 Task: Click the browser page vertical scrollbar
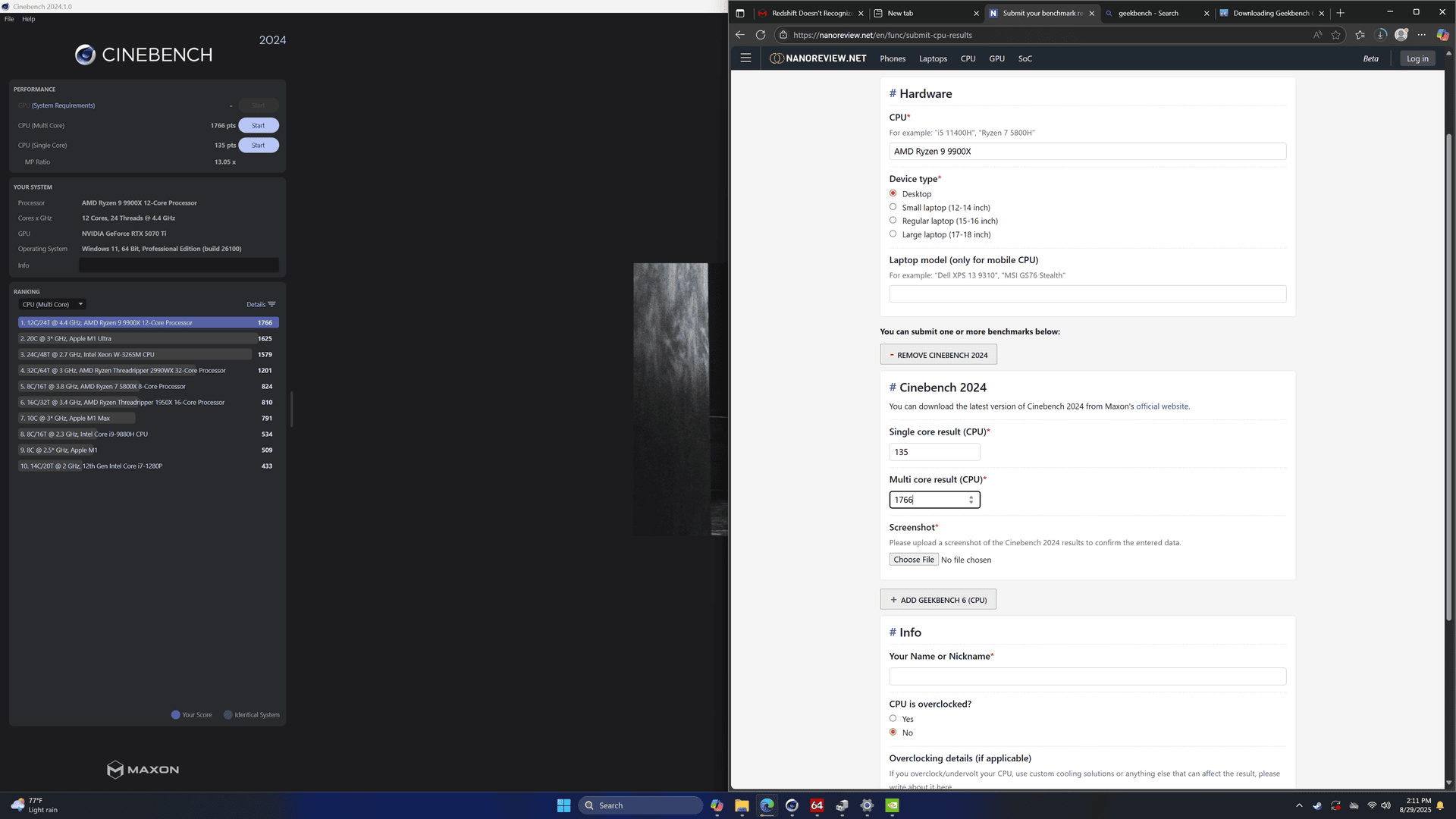tap(1448, 377)
